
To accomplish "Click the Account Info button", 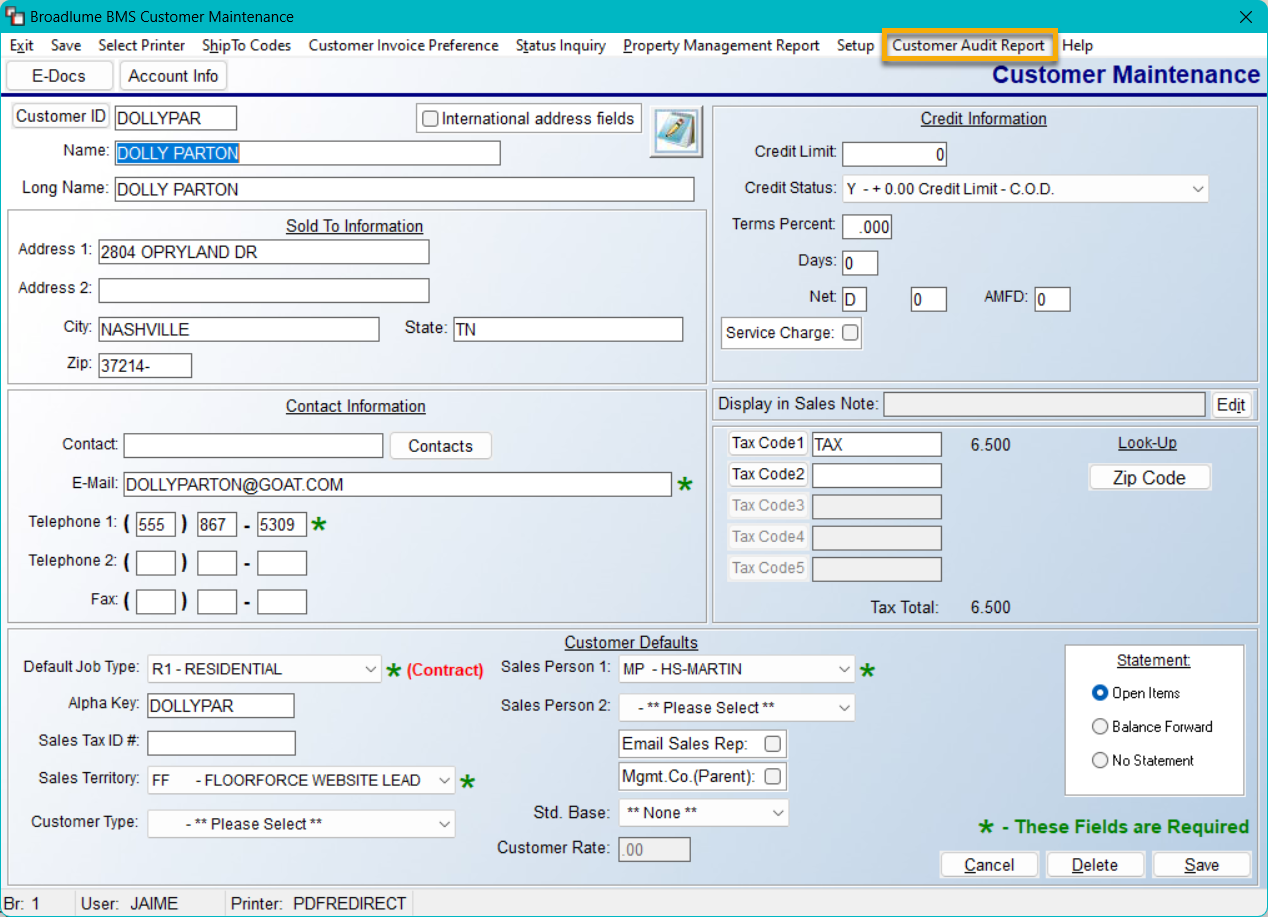I will (173, 76).
